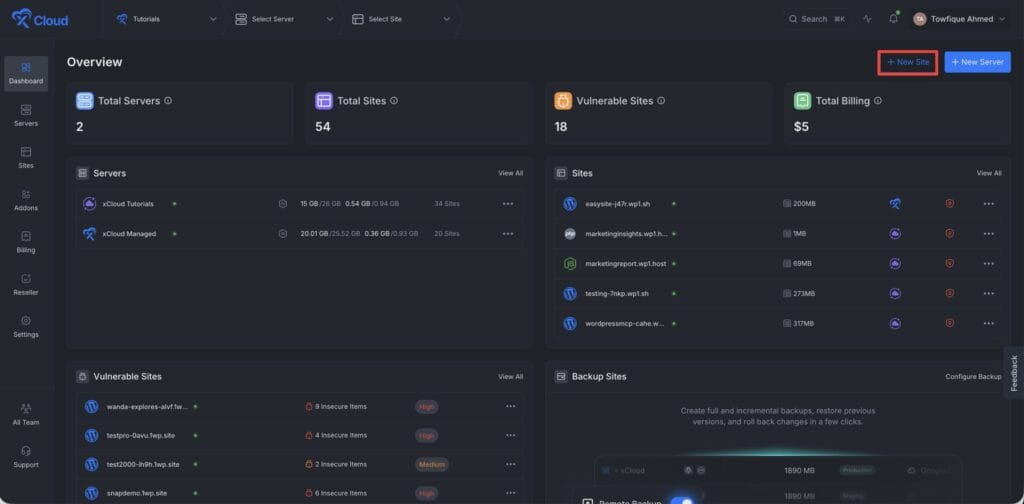Open more options for marketingreport.wp1.host
This screenshot has height=504, width=1024.
coord(989,264)
